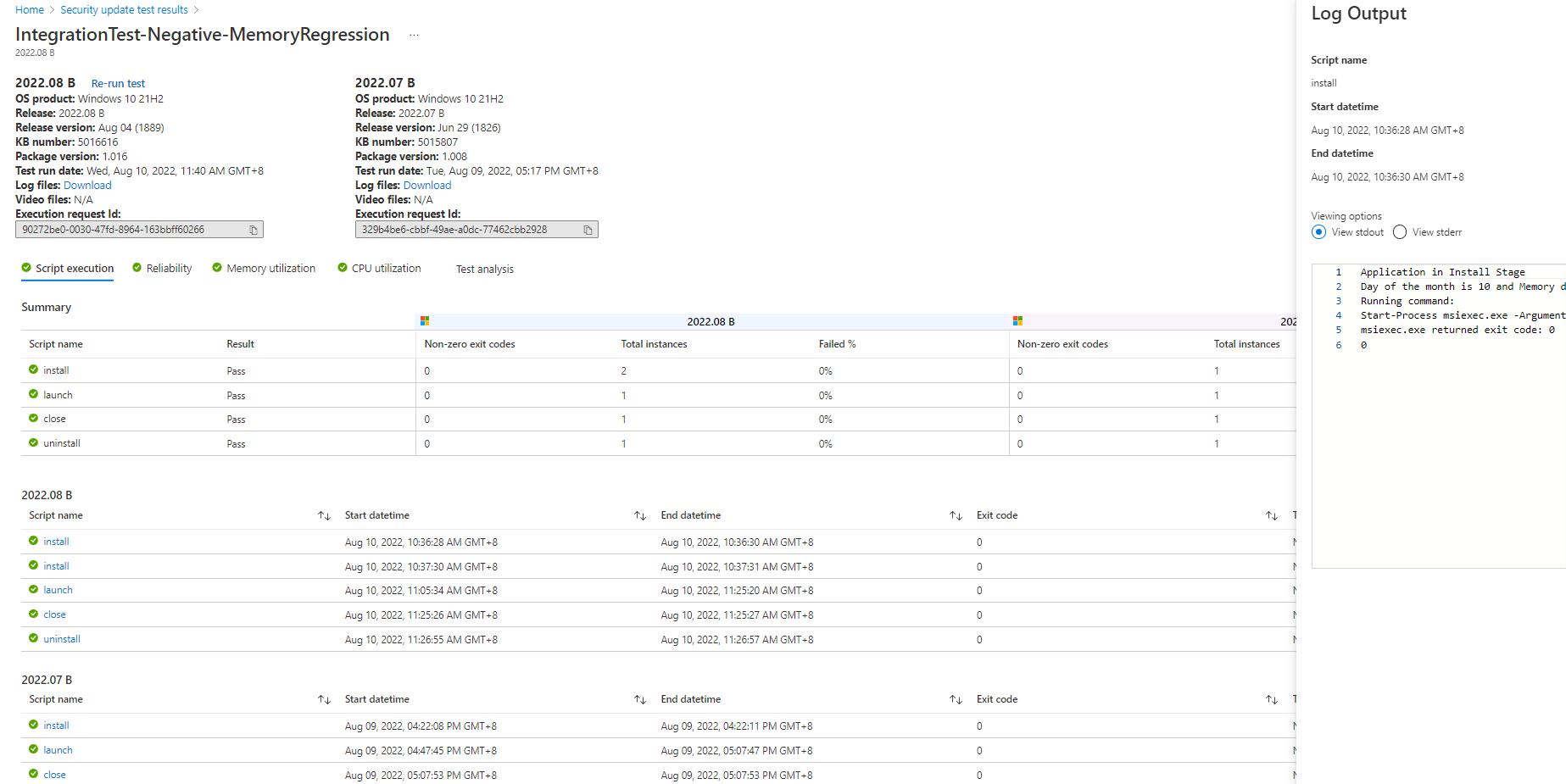Switch to the Script execution tab
Viewport: 1566px width, 784px height.
[x=67, y=269]
